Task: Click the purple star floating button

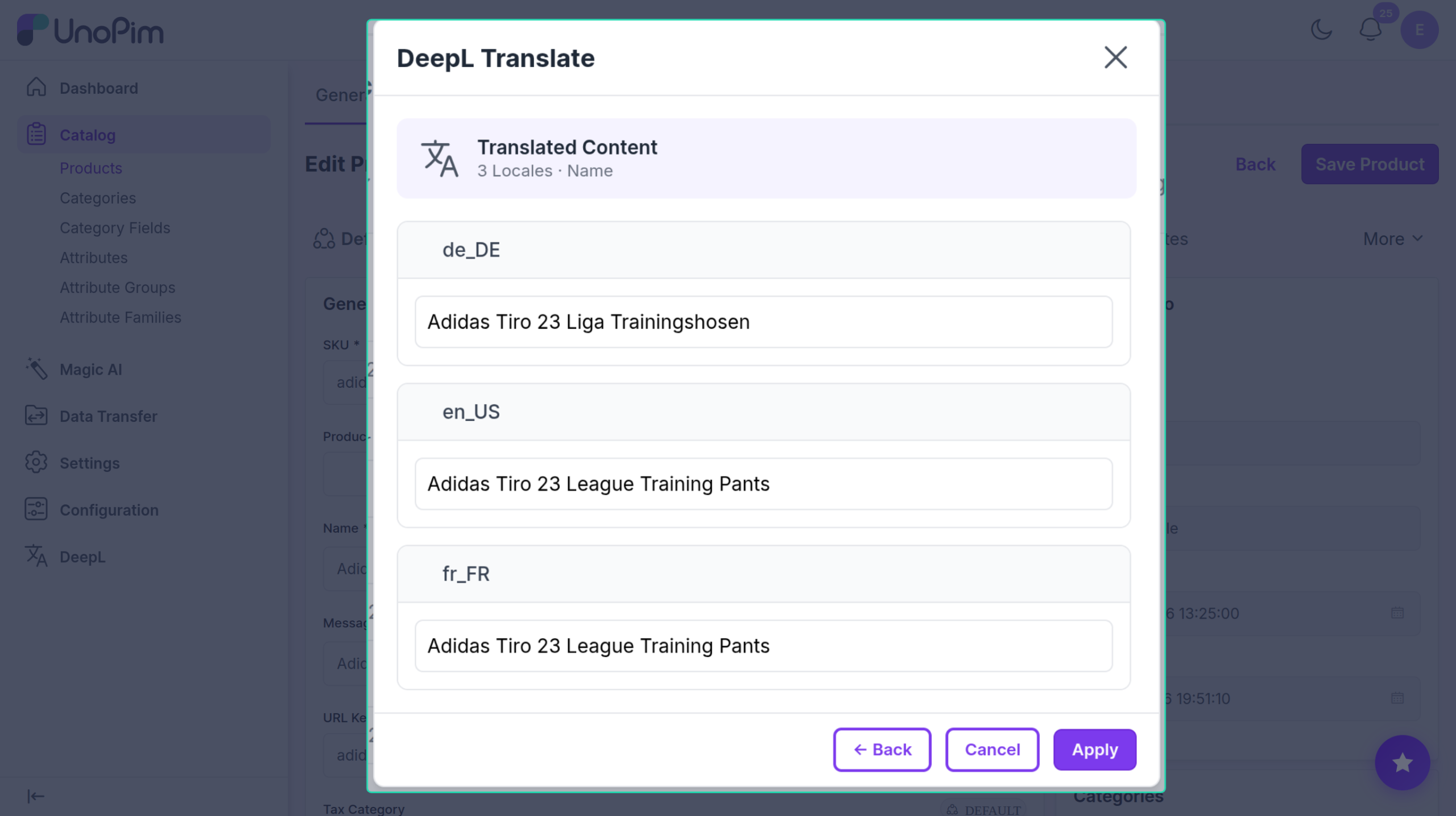Action: tap(1403, 763)
